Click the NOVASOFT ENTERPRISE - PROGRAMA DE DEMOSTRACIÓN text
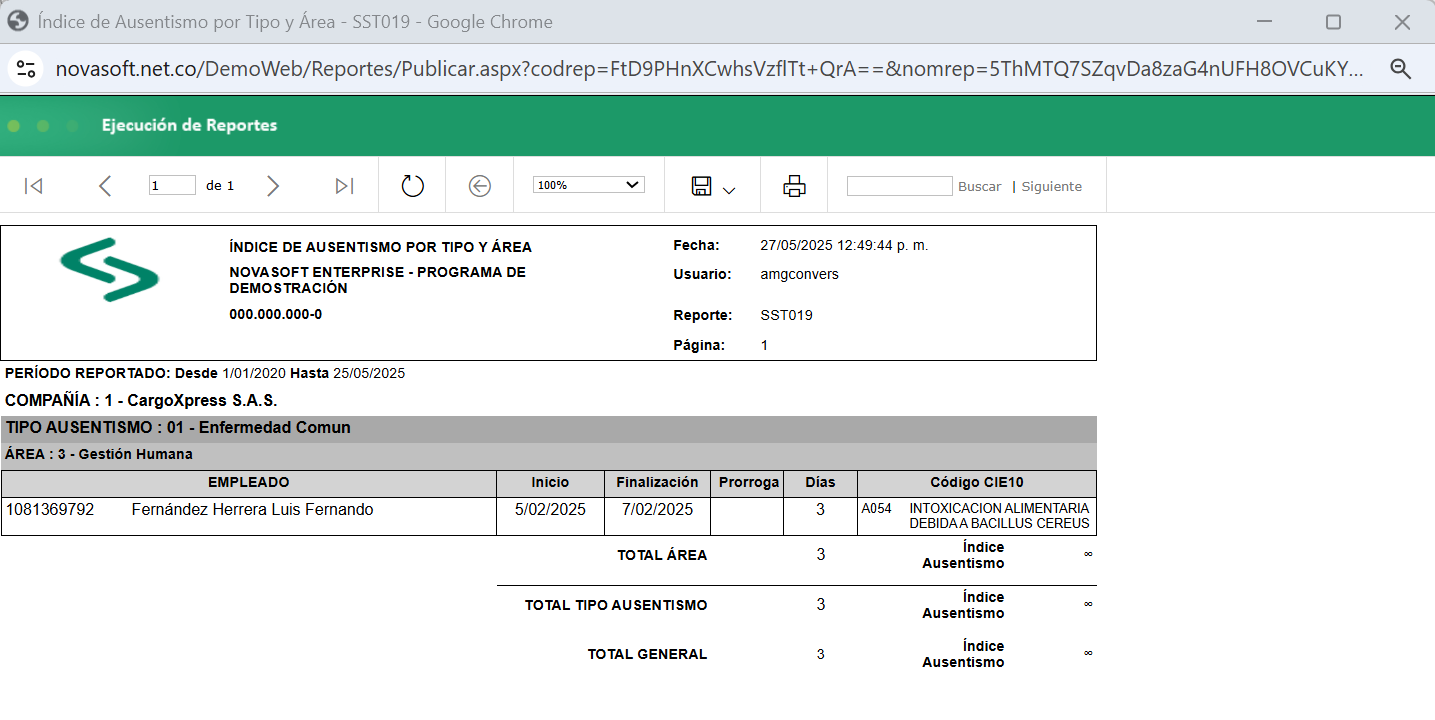This screenshot has width=1435, height=720. pyautogui.click(x=377, y=280)
